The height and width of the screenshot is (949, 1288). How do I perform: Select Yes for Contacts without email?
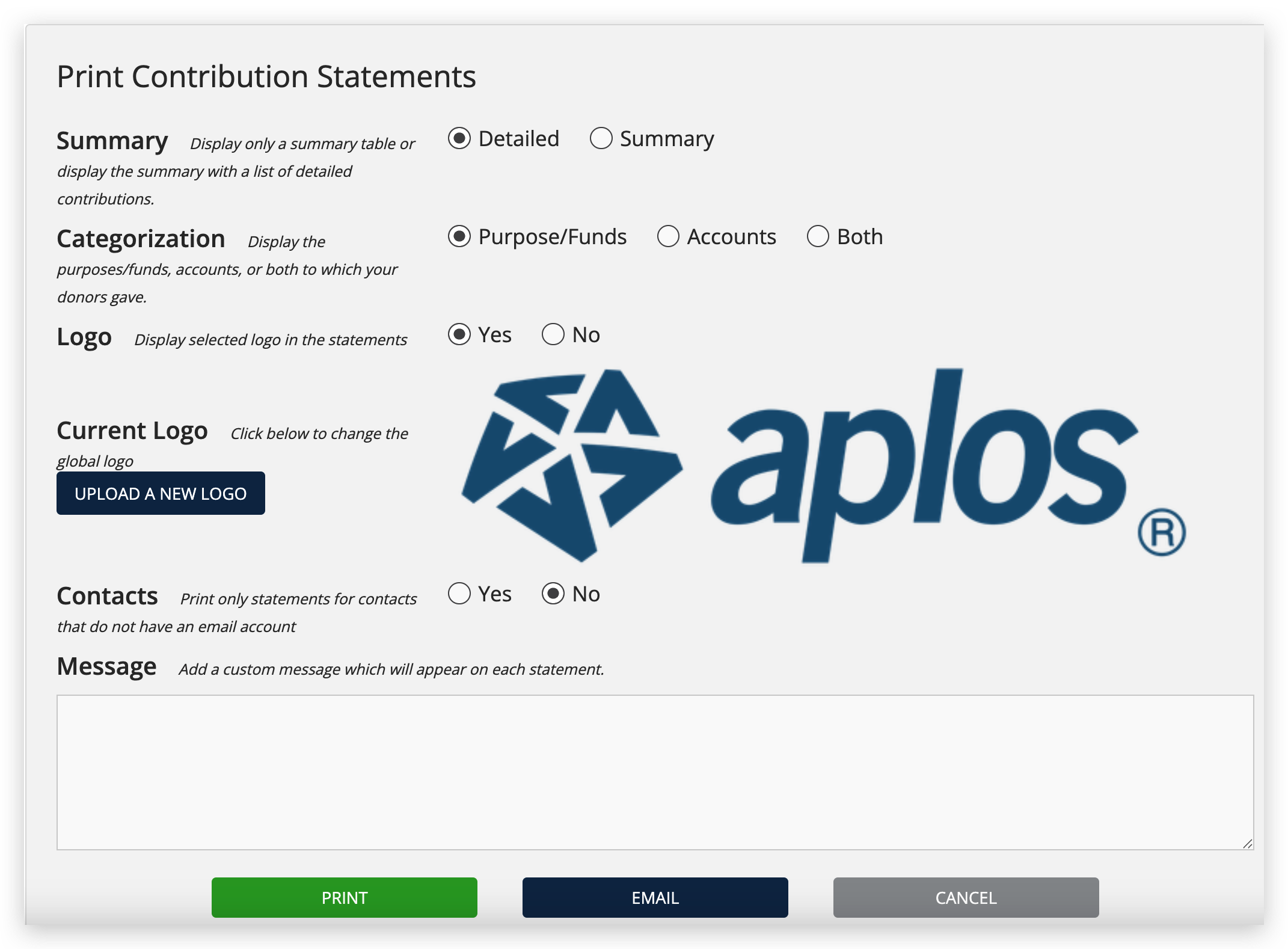459,594
